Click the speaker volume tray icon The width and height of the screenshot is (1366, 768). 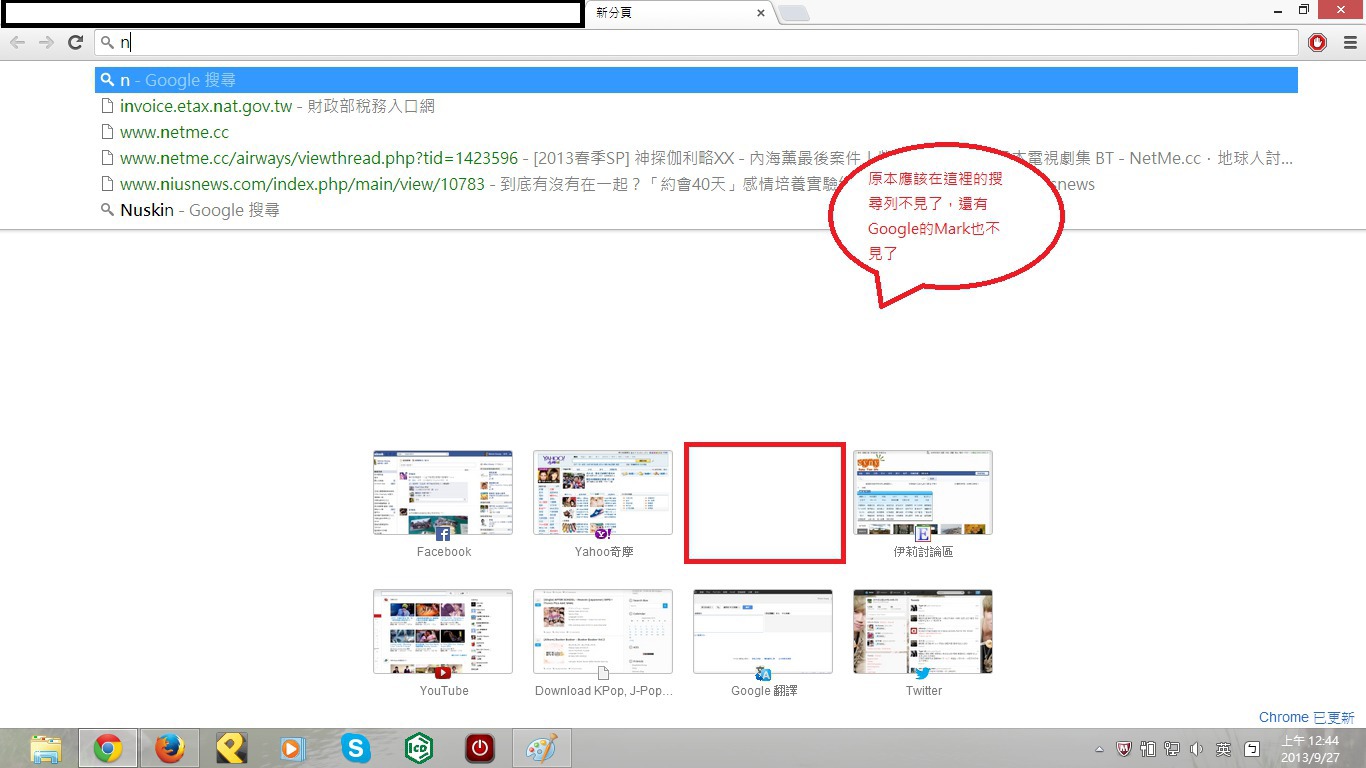tap(1196, 748)
